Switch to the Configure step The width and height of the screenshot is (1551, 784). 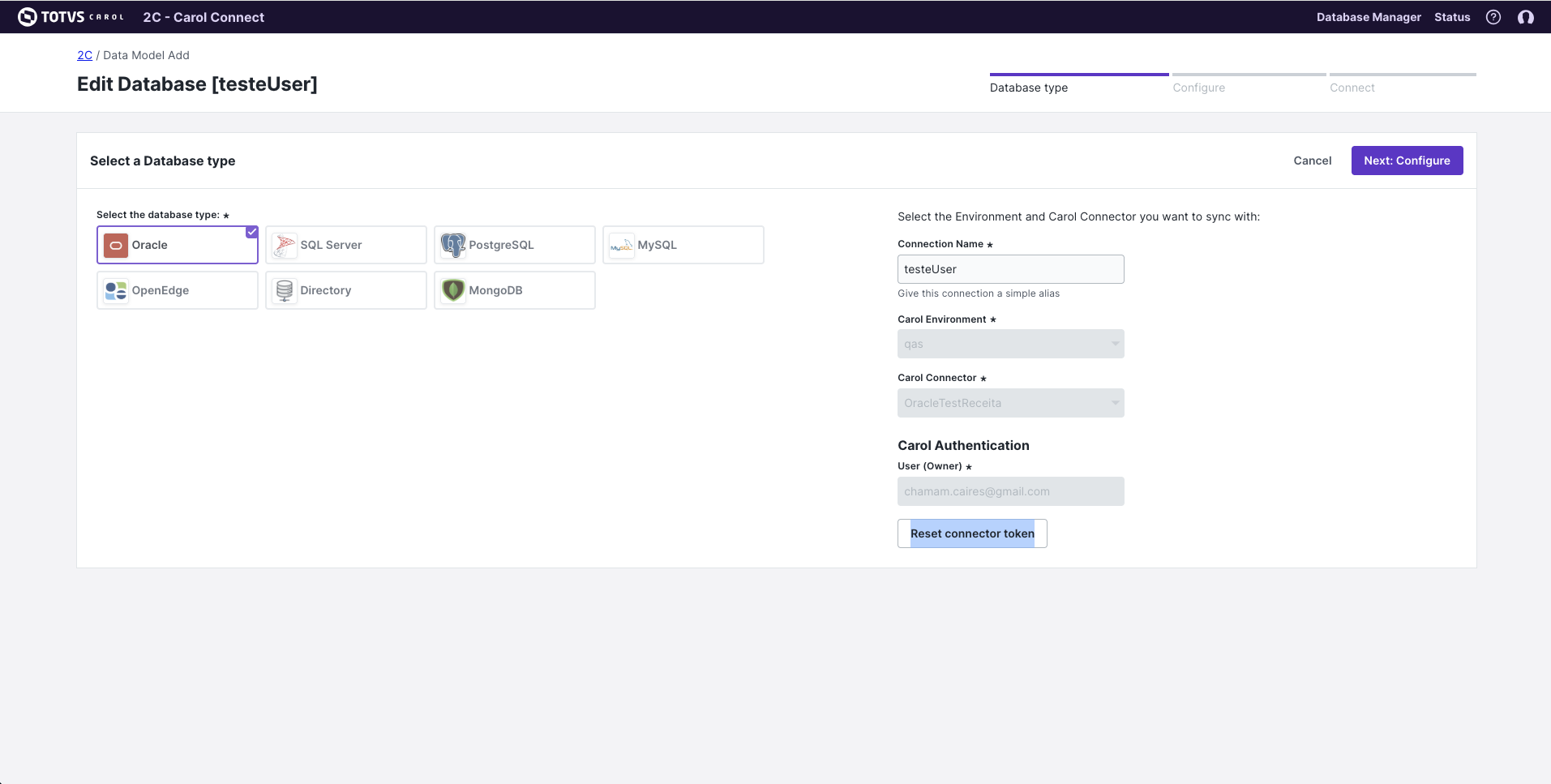click(x=1199, y=88)
